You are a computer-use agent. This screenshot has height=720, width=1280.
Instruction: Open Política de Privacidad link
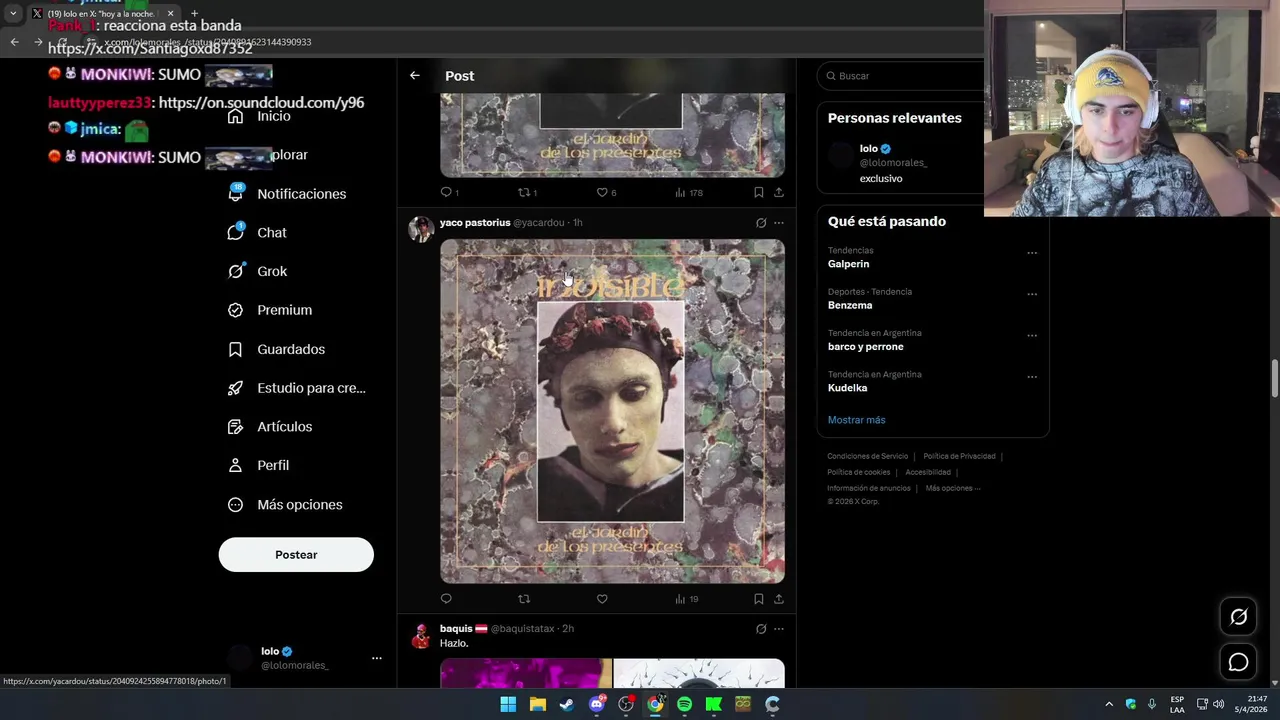[x=959, y=456]
